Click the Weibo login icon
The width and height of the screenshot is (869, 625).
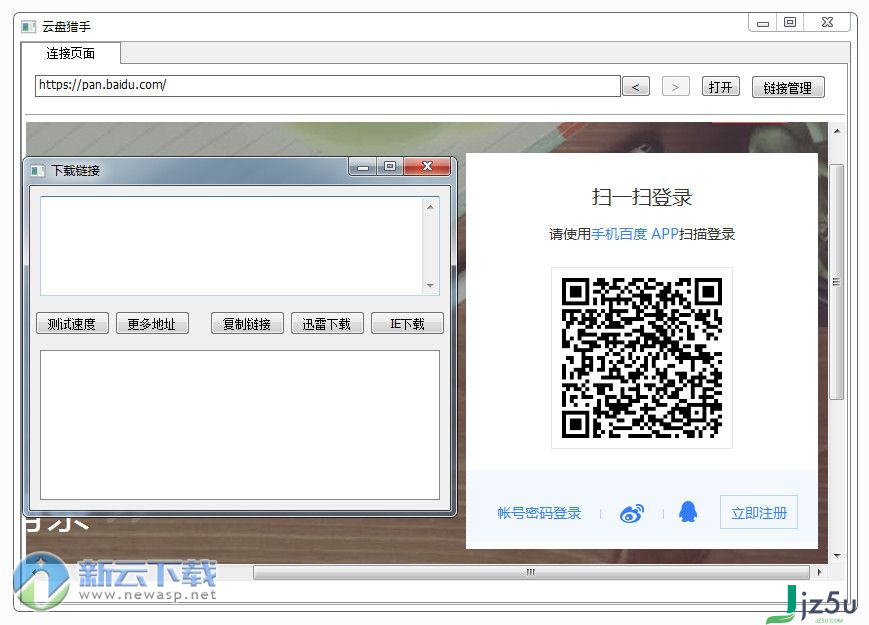tap(632, 513)
